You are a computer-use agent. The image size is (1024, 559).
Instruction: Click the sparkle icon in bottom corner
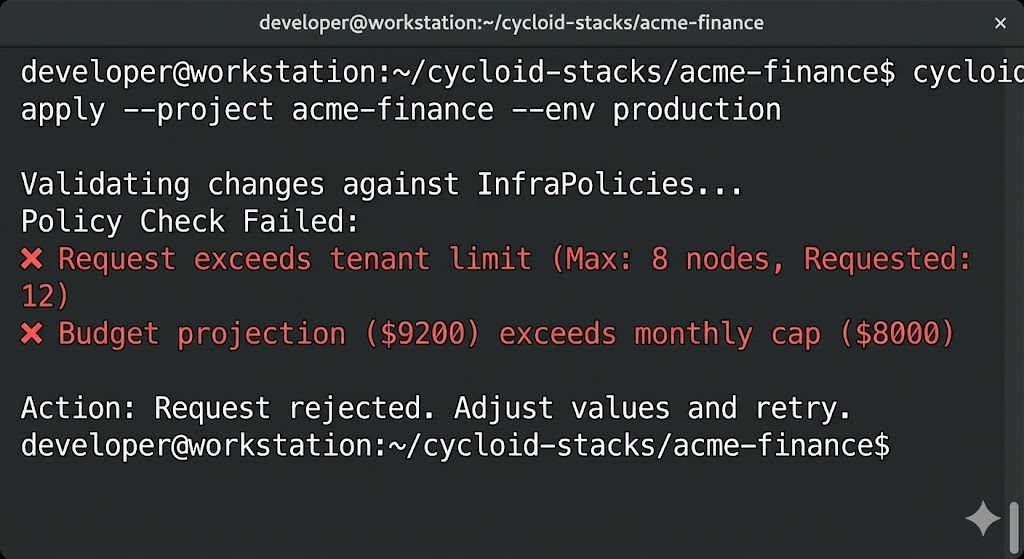983,518
